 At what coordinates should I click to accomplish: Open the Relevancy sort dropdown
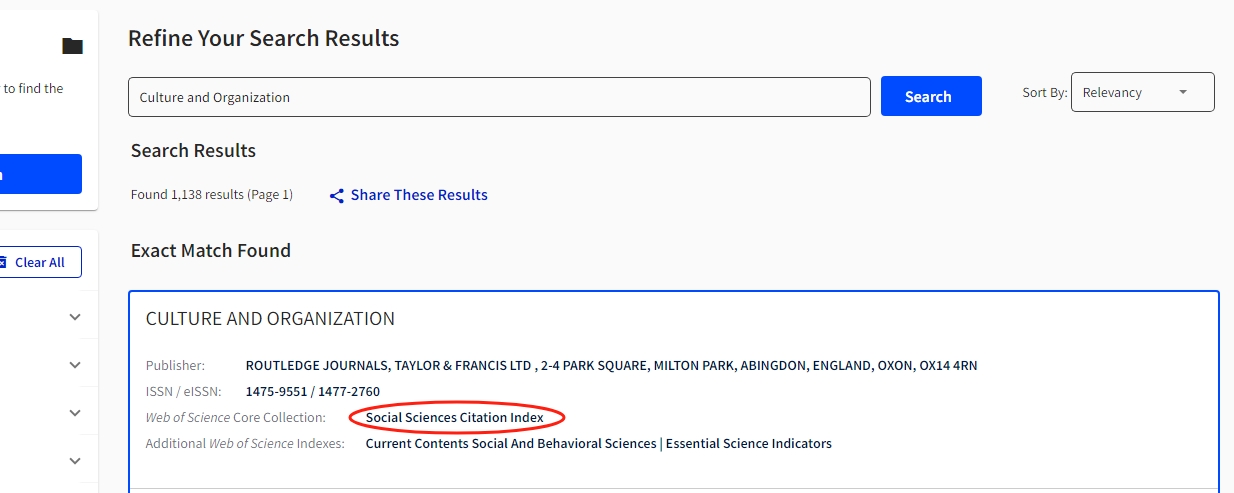click(1142, 92)
